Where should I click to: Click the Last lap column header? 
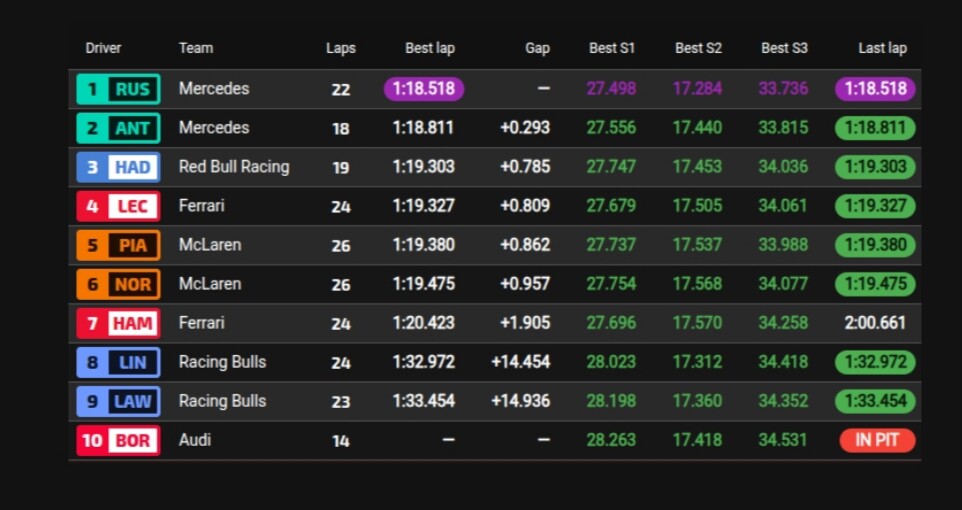click(882, 48)
